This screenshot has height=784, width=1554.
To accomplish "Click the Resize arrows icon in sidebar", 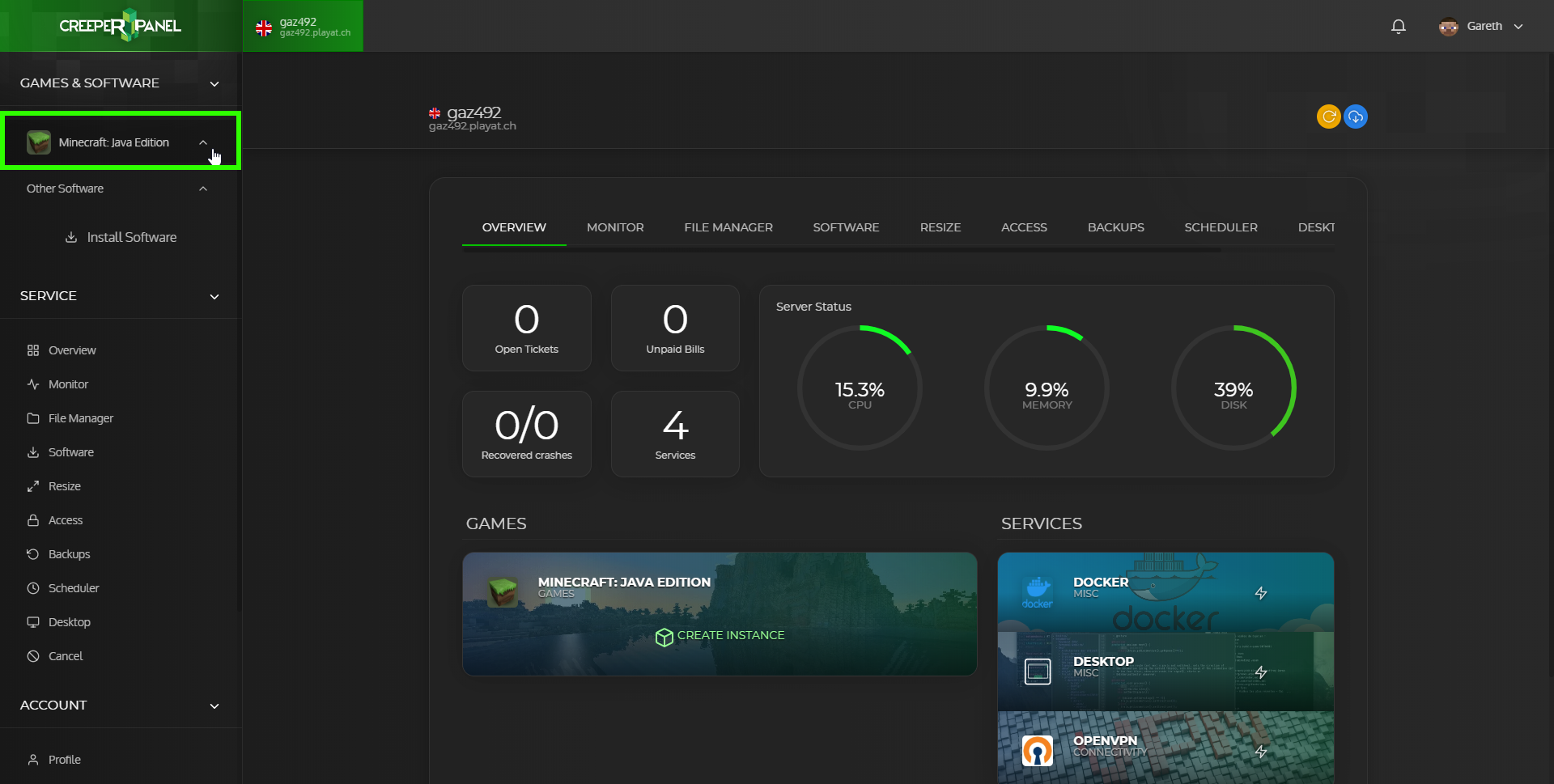I will (x=33, y=486).
